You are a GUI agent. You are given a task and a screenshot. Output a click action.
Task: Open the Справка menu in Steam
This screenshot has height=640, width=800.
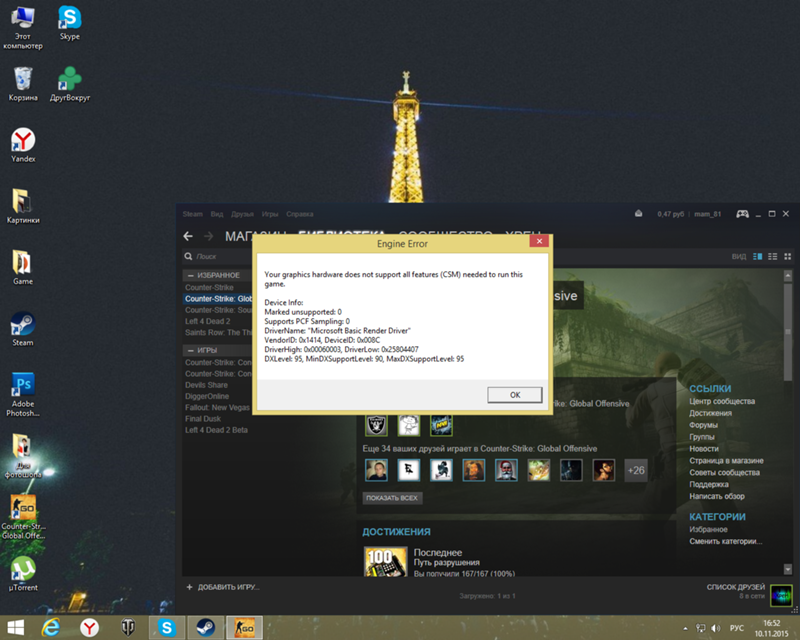[299, 214]
